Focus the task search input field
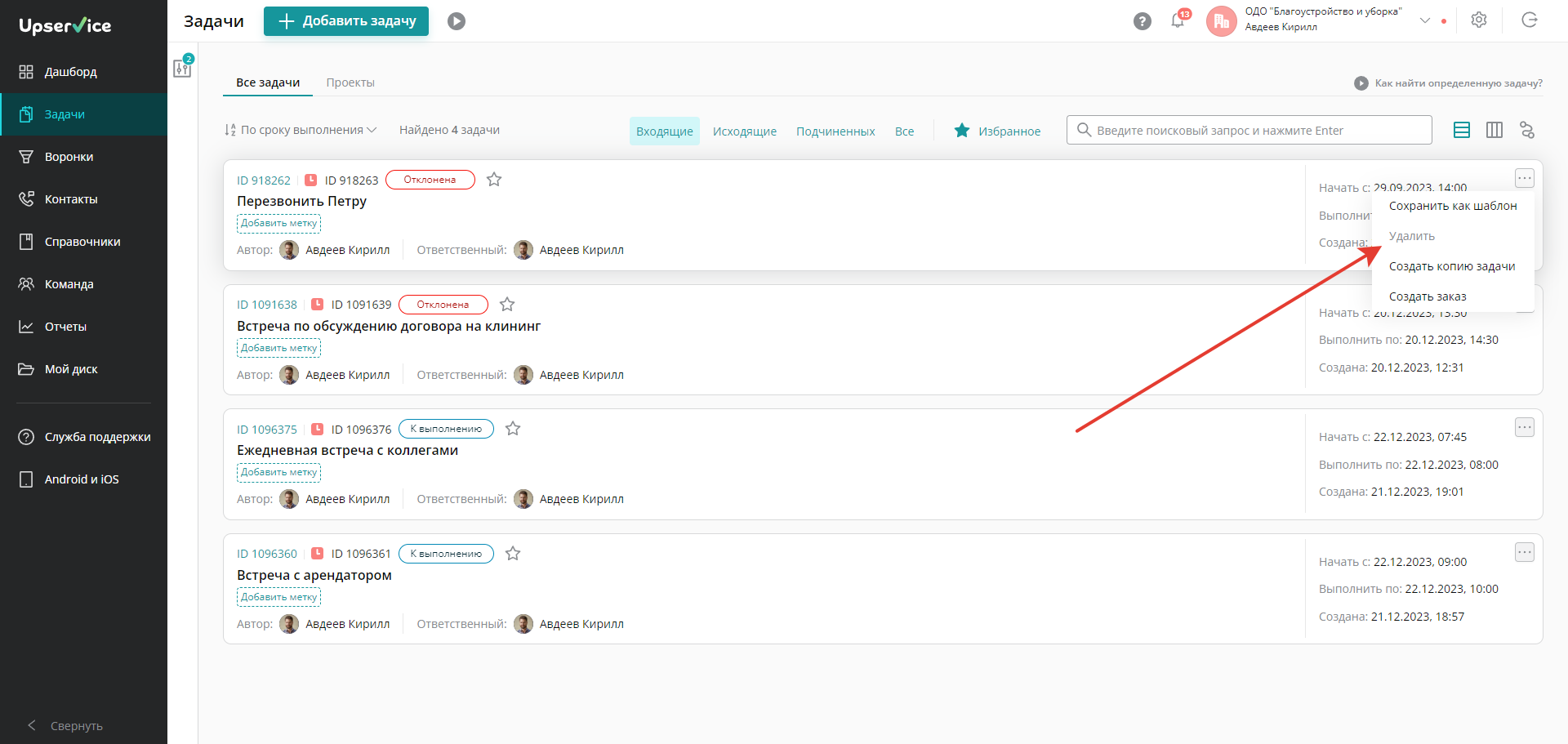 coord(1249,130)
